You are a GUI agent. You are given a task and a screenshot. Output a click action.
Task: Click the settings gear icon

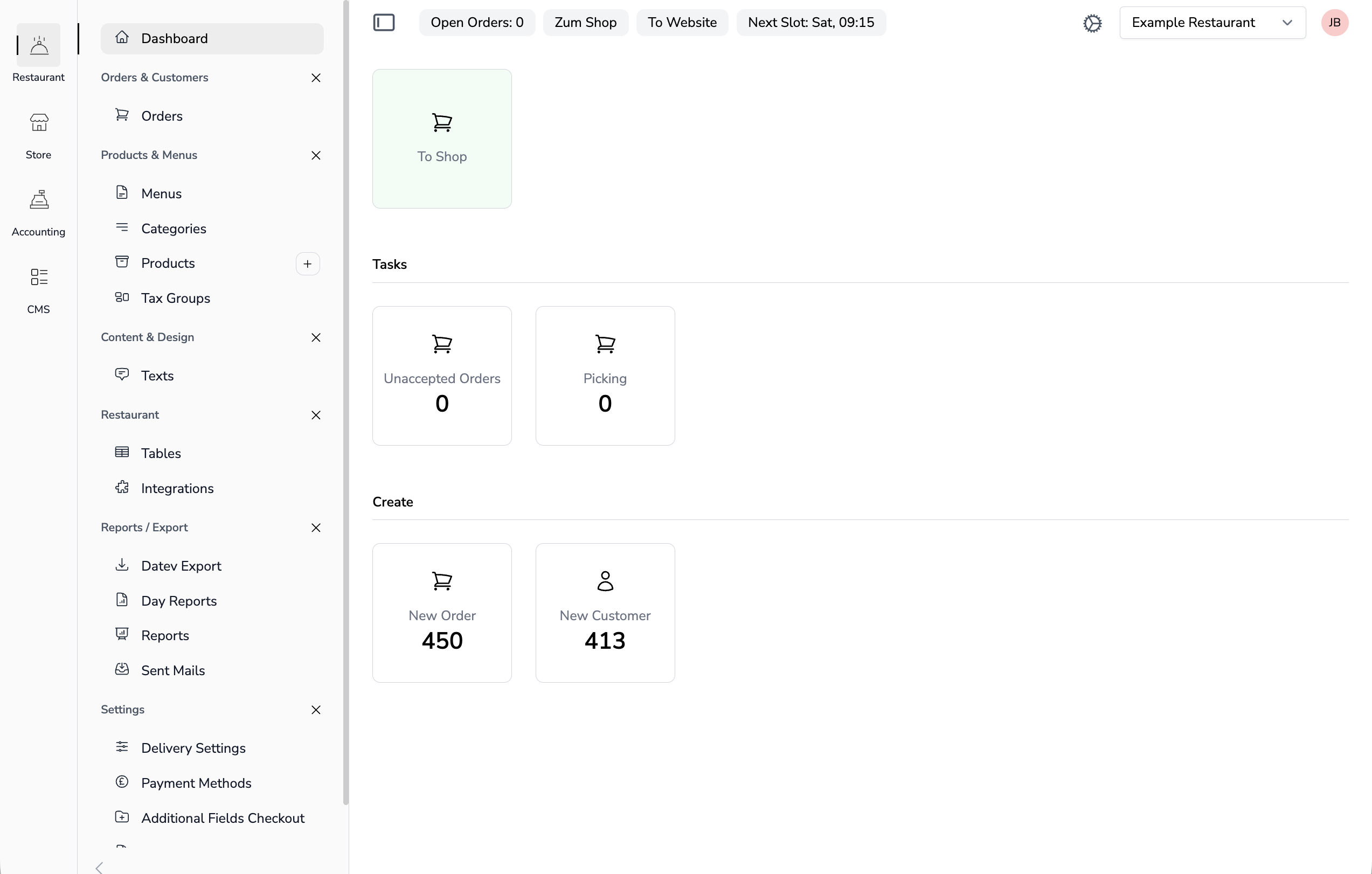[1092, 23]
